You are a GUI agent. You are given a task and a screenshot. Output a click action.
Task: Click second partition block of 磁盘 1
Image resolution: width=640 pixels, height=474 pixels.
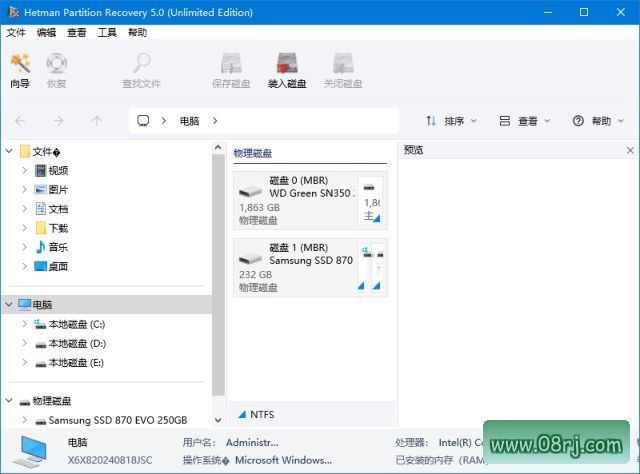click(378, 267)
